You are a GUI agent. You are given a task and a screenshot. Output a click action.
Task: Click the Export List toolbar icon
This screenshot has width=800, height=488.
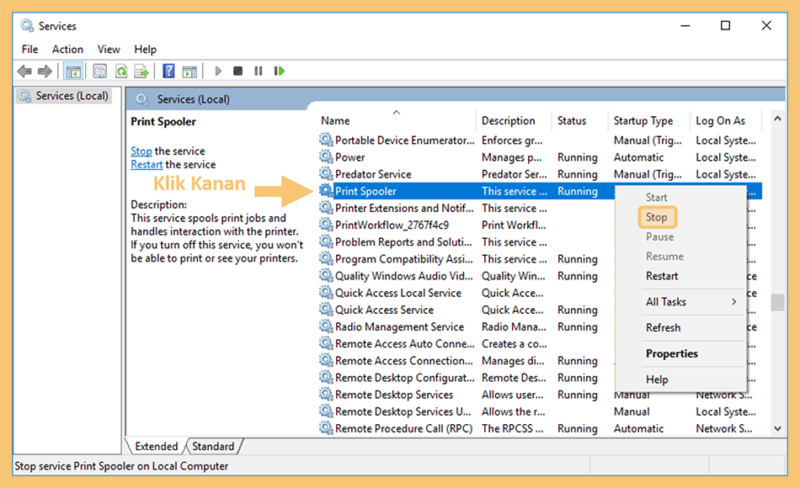(141, 71)
